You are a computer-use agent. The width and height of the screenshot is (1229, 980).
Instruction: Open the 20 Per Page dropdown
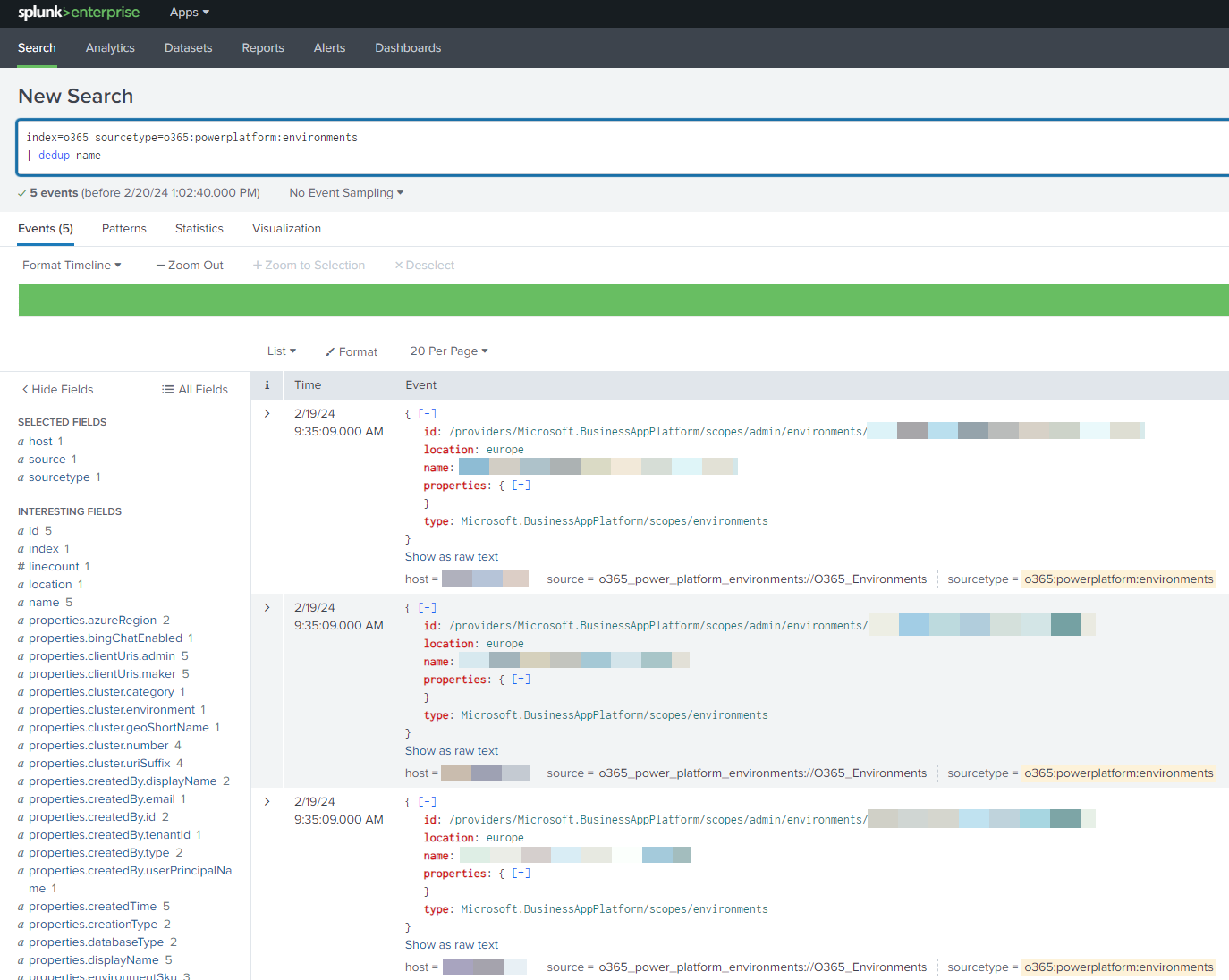click(x=448, y=351)
